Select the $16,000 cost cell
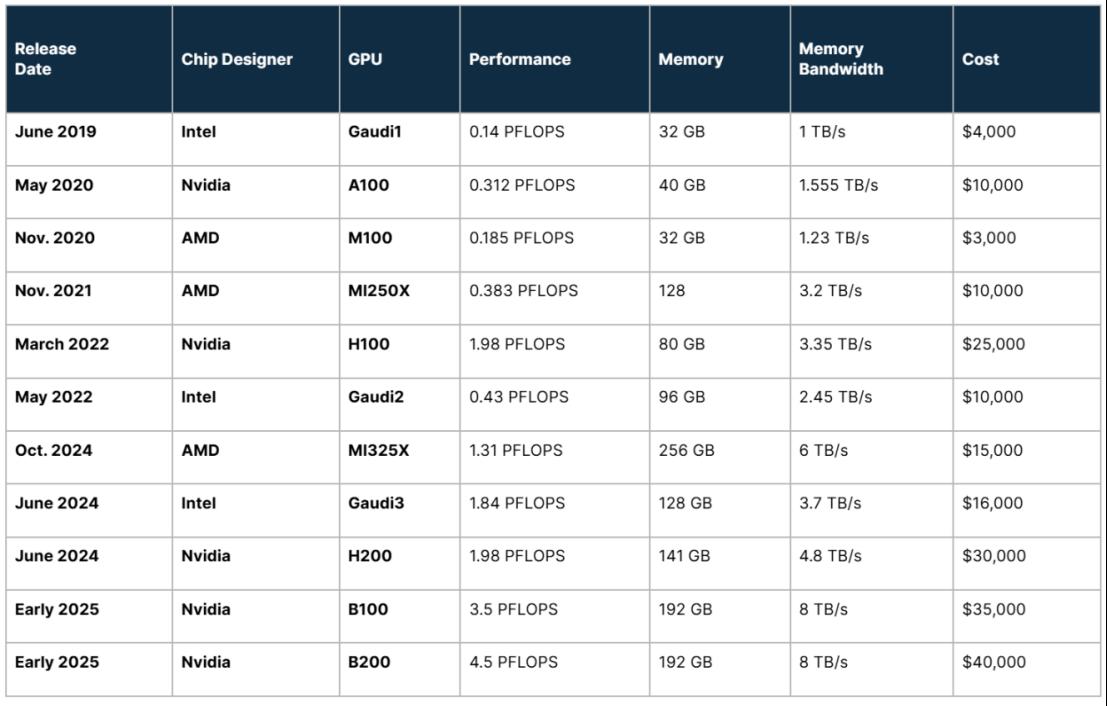Image resolution: width=1107 pixels, height=706 pixels. coord(1027,510)
